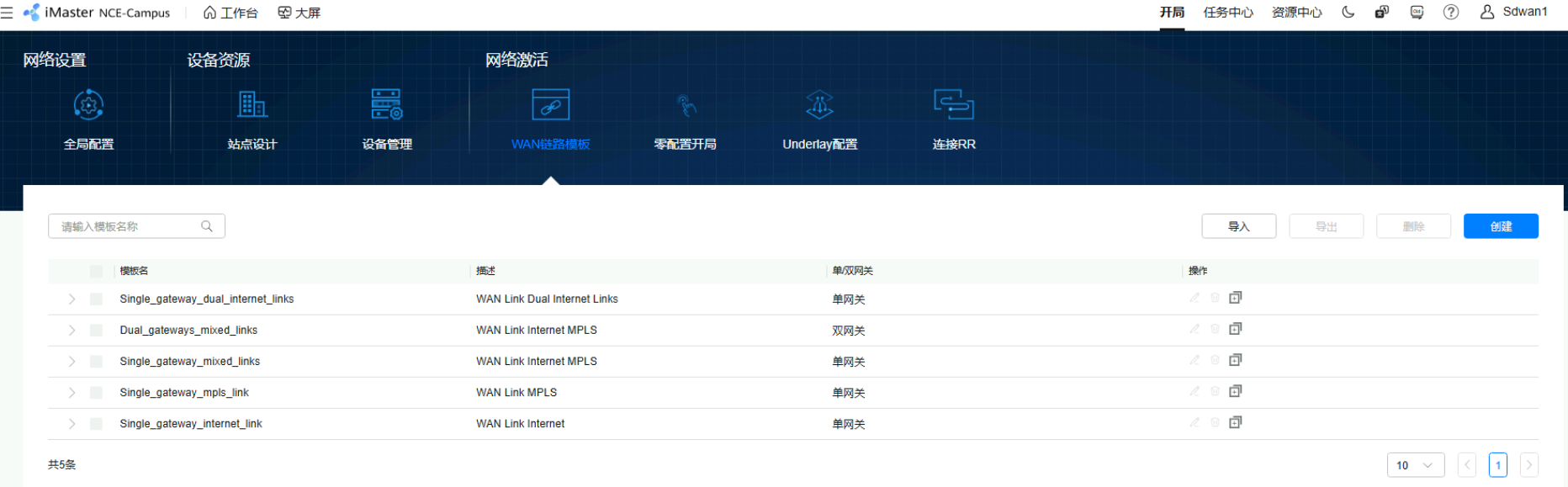Tick the Single_gateway_mpls_link row checkbox
This screenshot has width=1568, height=487.
point(96,393)
